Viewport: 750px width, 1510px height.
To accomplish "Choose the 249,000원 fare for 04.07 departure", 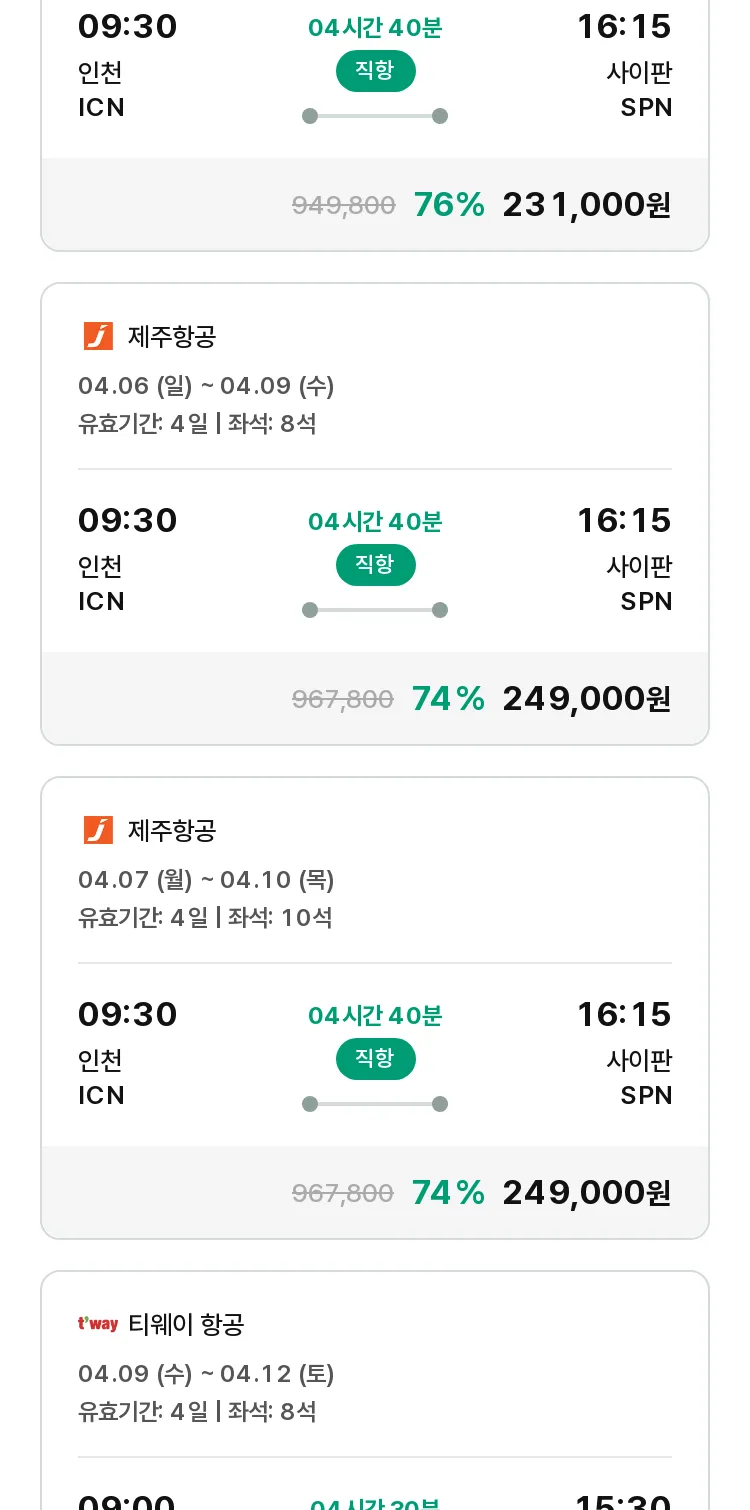I will point(587,1193).
